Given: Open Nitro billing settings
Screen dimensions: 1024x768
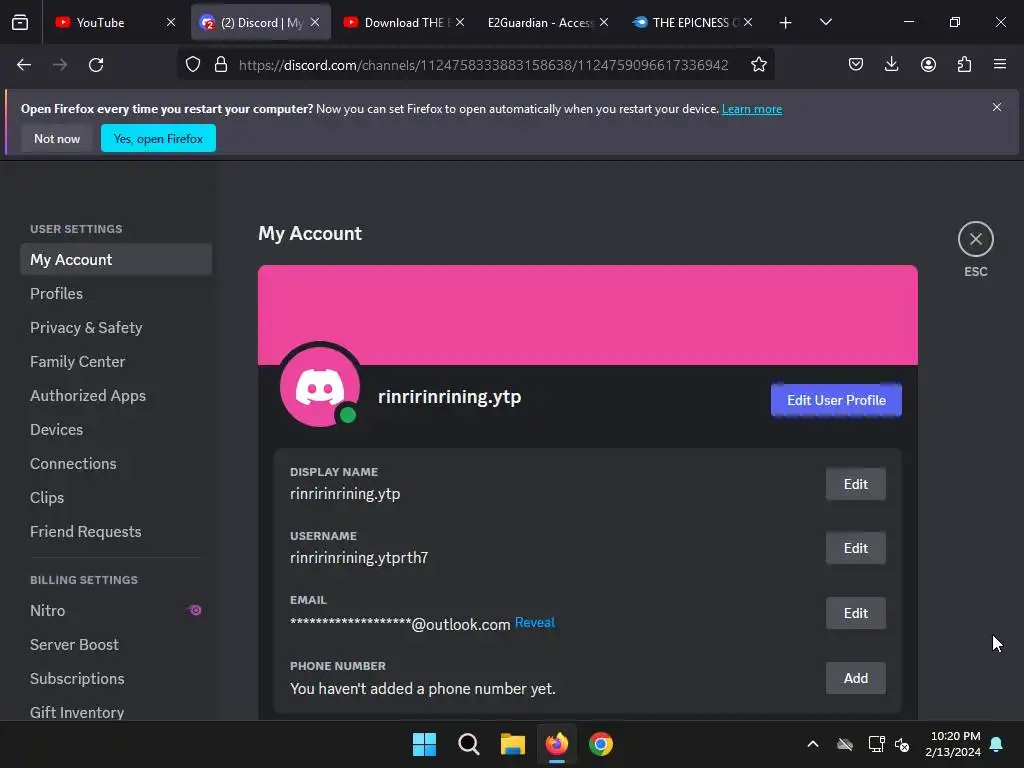Looking at the screenshot, I should (116, 611).
